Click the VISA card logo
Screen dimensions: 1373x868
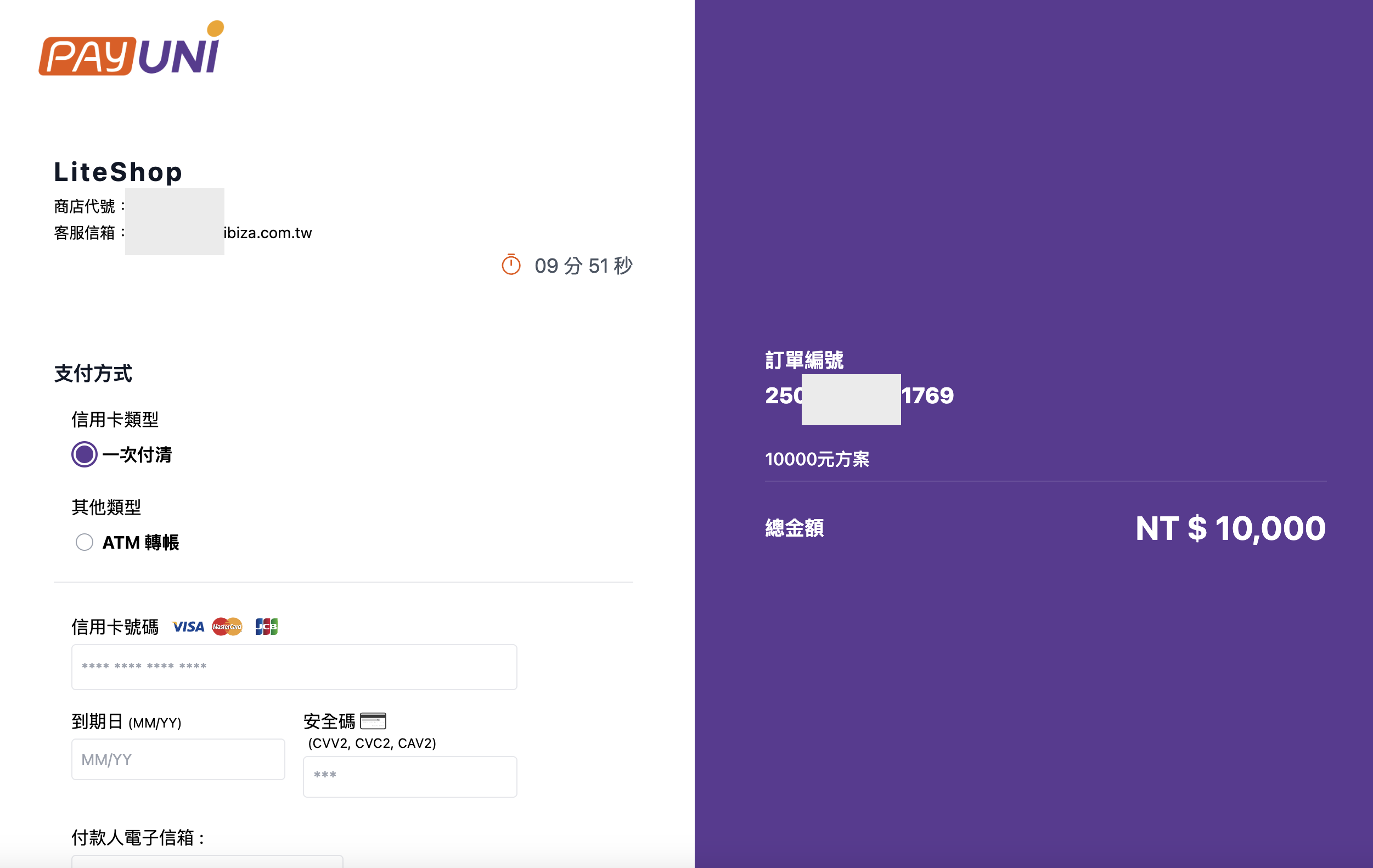[188, 627]
